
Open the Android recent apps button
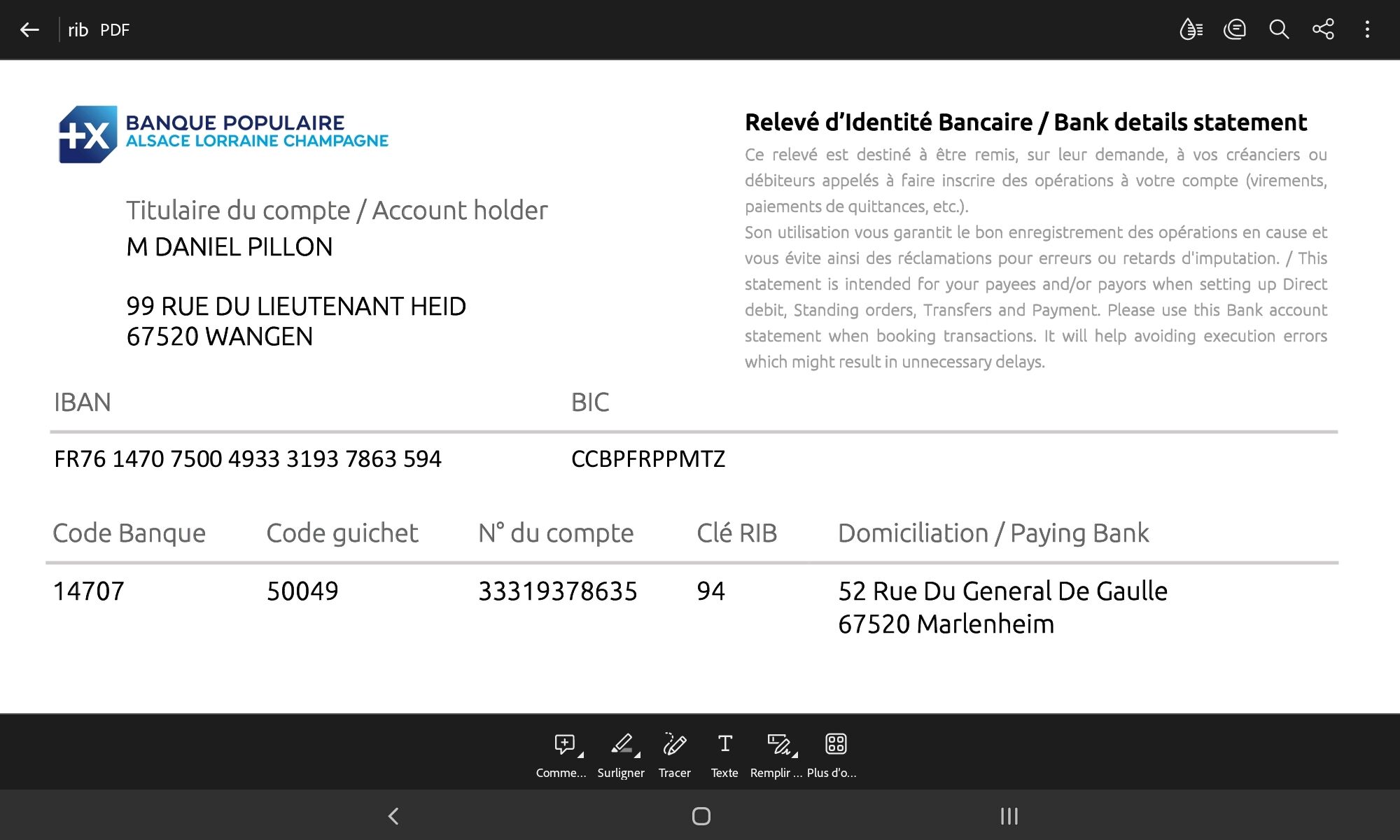[1009, 816]
